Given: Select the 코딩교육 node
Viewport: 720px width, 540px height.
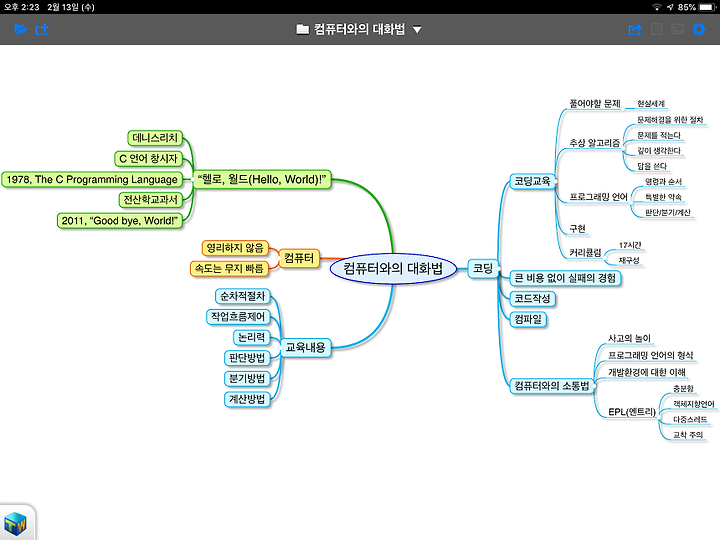Looking at the screenshot, I should 532,181.
